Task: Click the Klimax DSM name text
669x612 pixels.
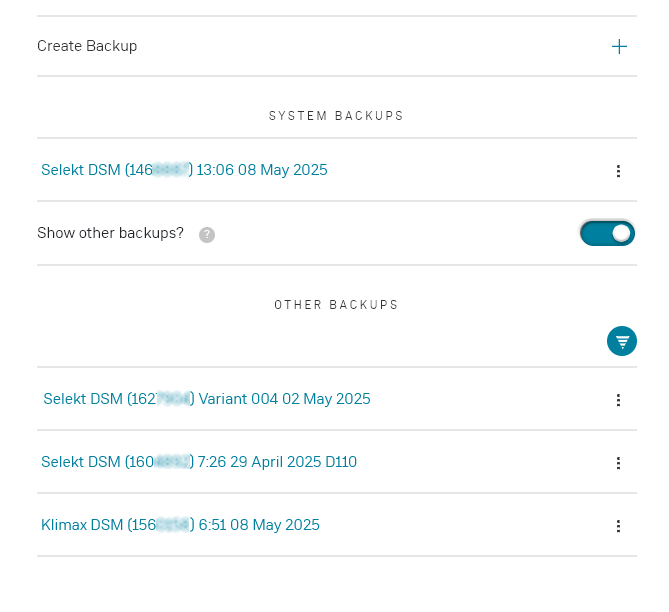Action: coord(82,525)
